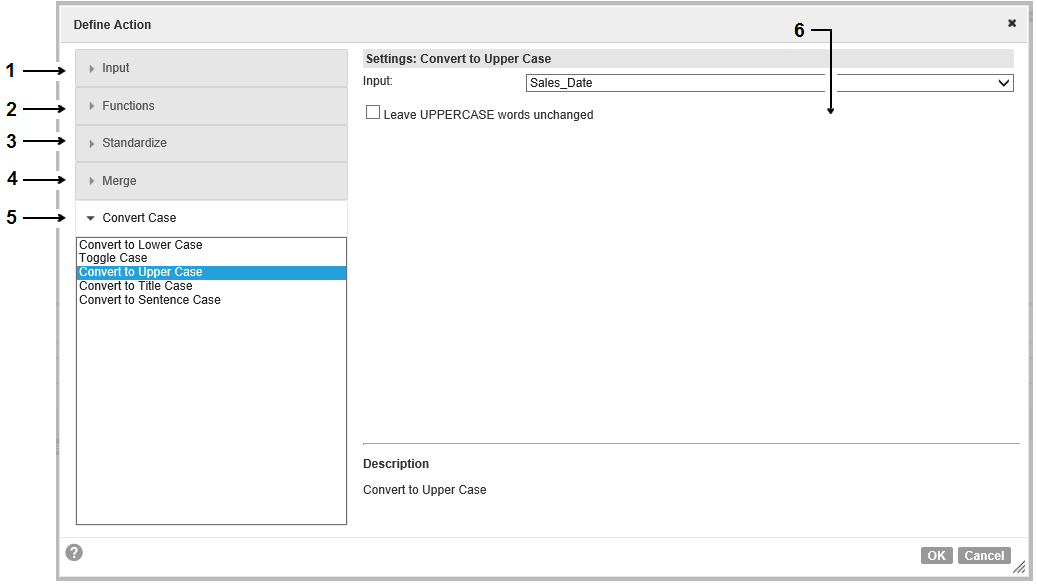Collapse the Convert Case down-arrow icon
Viewport: 1037px width, 584px height.
[x=91, y=218]
